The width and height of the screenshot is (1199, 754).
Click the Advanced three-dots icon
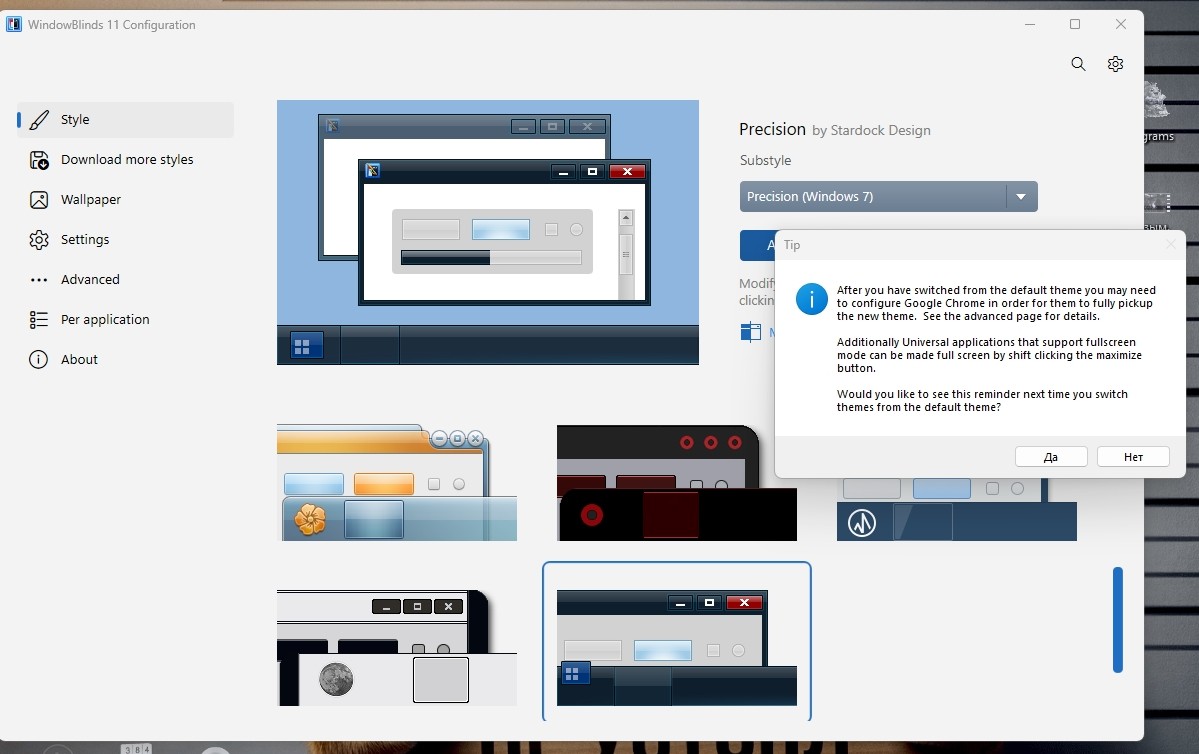(39, 280)
